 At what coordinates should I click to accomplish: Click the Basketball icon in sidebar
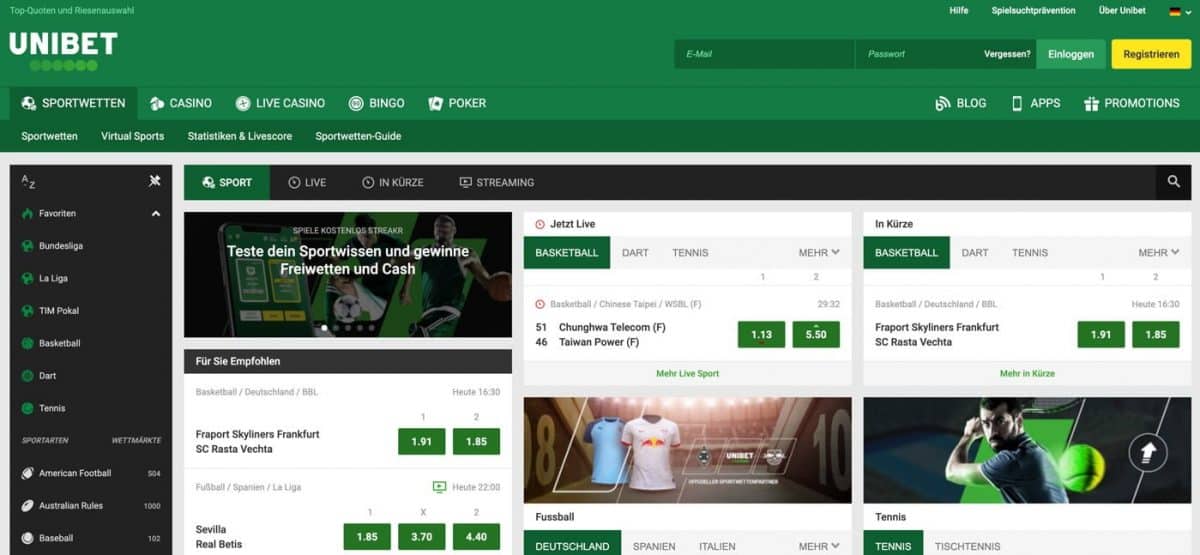28,343
